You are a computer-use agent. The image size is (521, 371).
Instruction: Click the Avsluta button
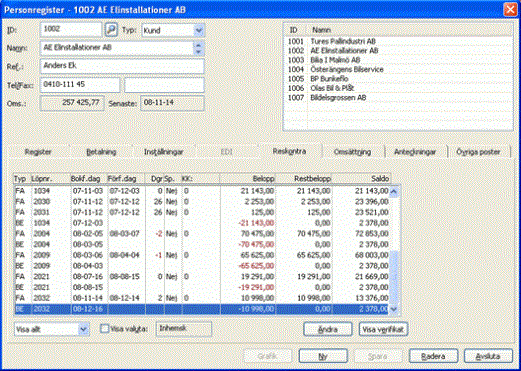pyautogui.click(x=488, y=356)
